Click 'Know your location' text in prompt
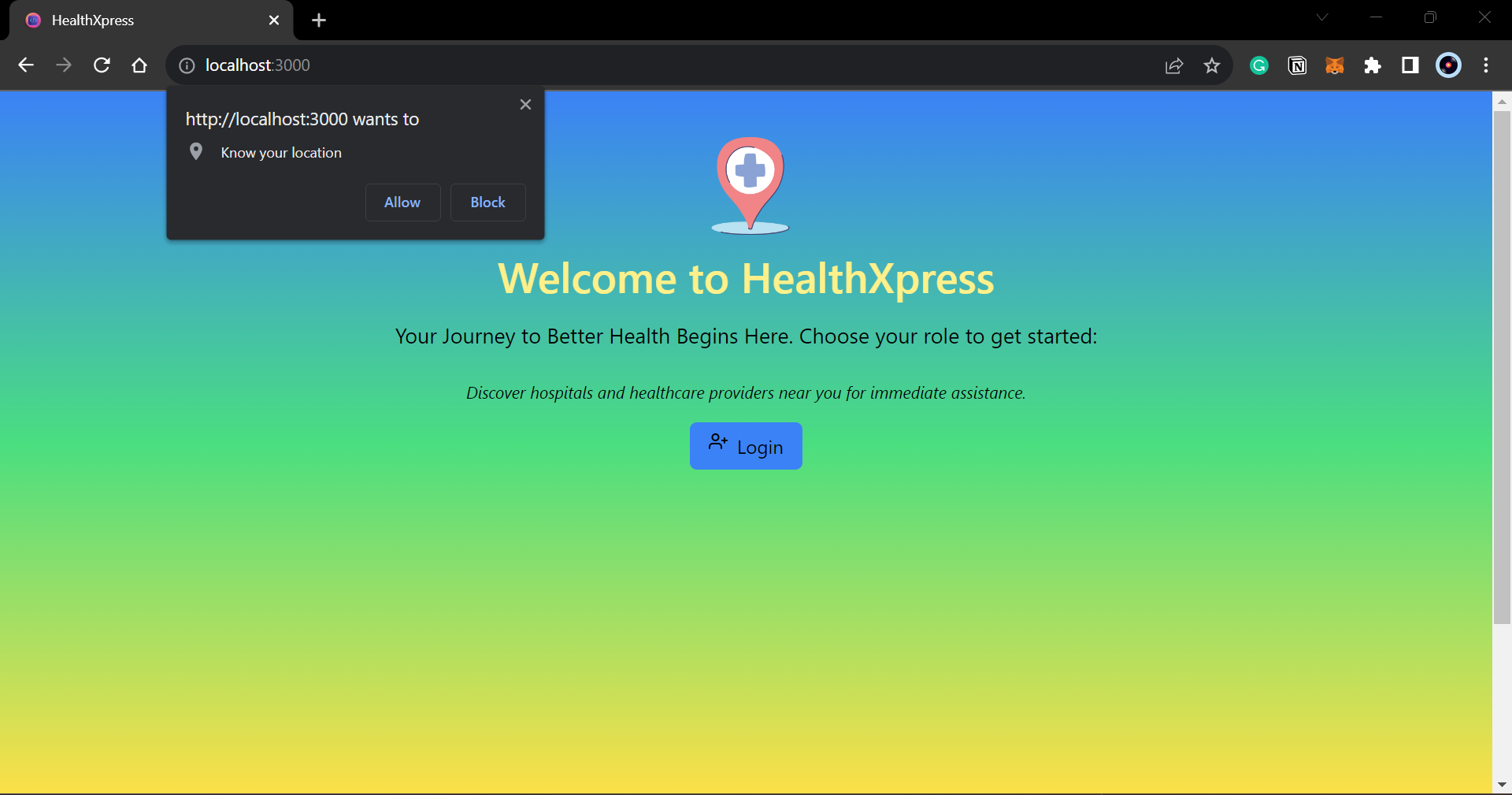This screenshot has width=1512, height=795. point(281,153)
